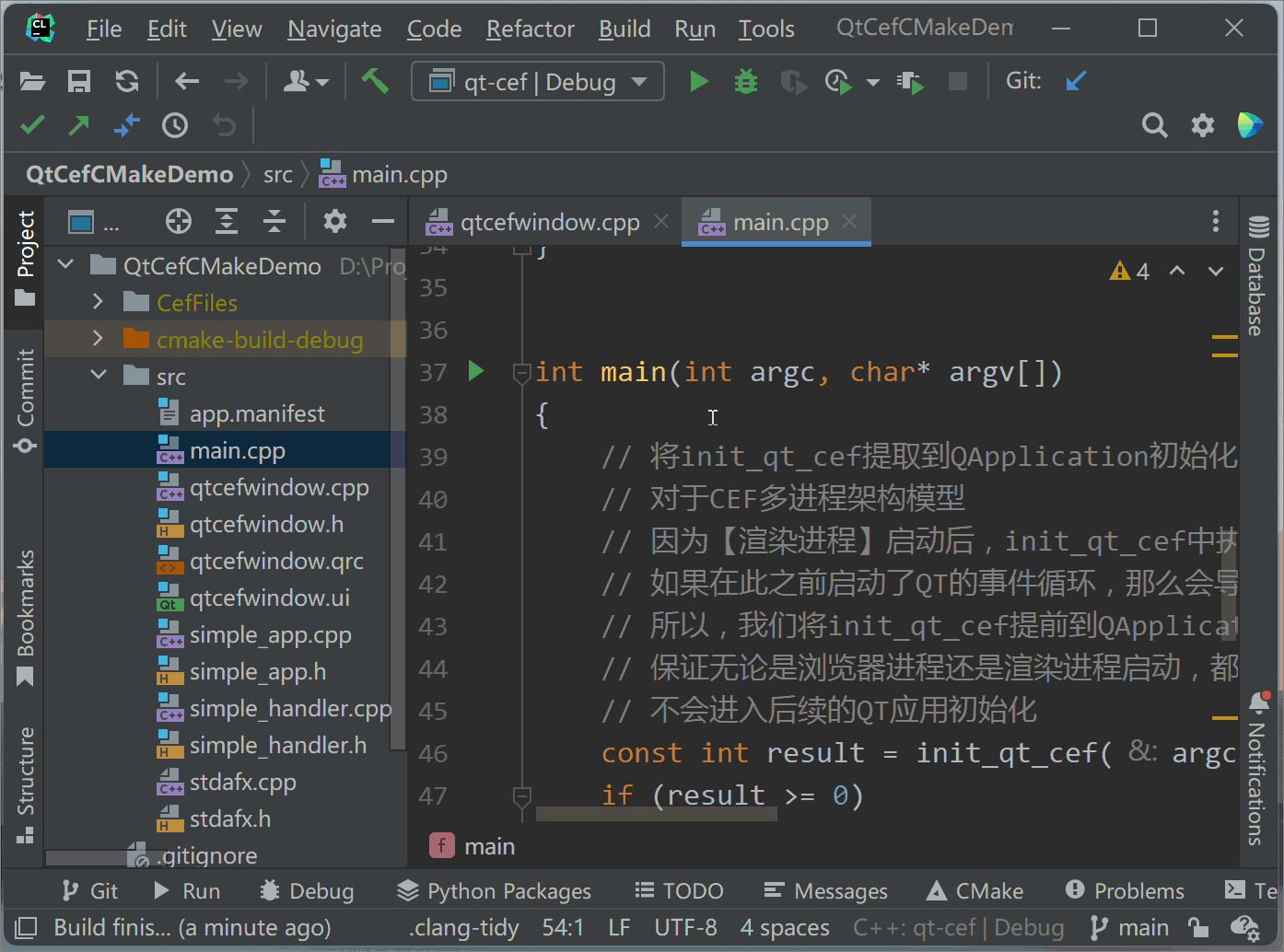Viewport: 1284px width, 952px height.
Task: Toggle the Structure tool window
Action: [x=25, y=785]
